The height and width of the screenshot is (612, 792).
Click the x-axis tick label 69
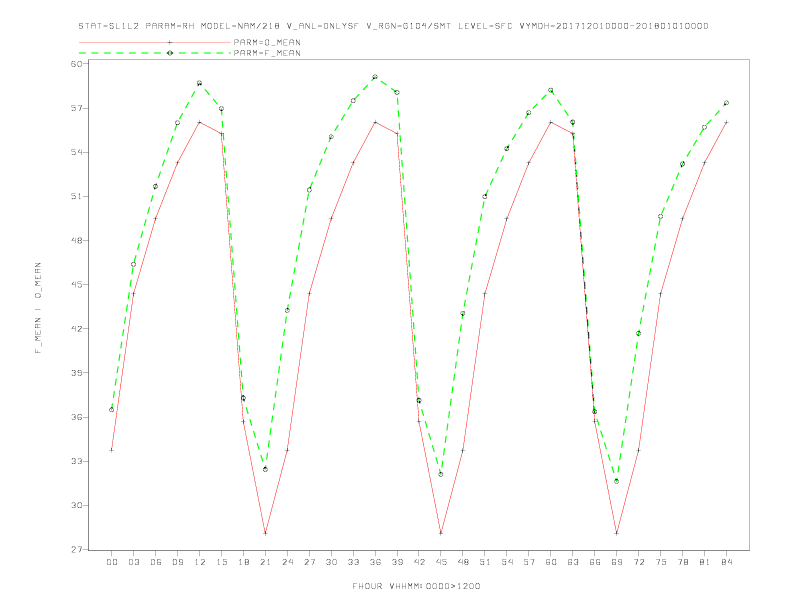click(x=617, y=562)
